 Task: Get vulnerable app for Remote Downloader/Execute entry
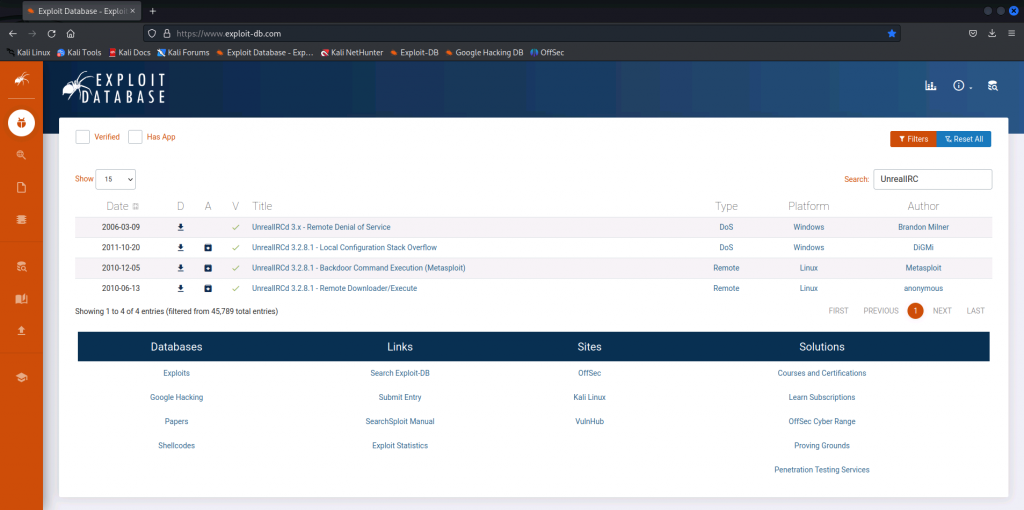(x=208, y=288)
